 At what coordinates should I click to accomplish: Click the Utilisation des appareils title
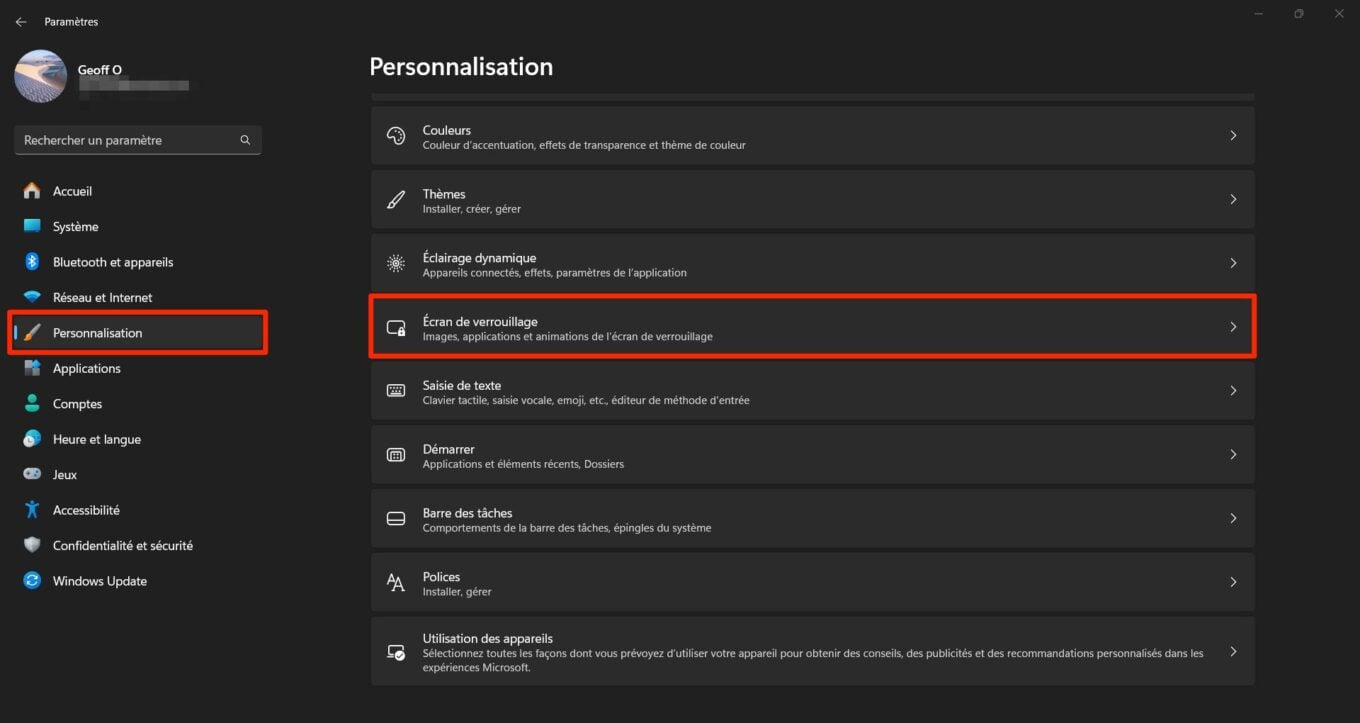point(488,639)
